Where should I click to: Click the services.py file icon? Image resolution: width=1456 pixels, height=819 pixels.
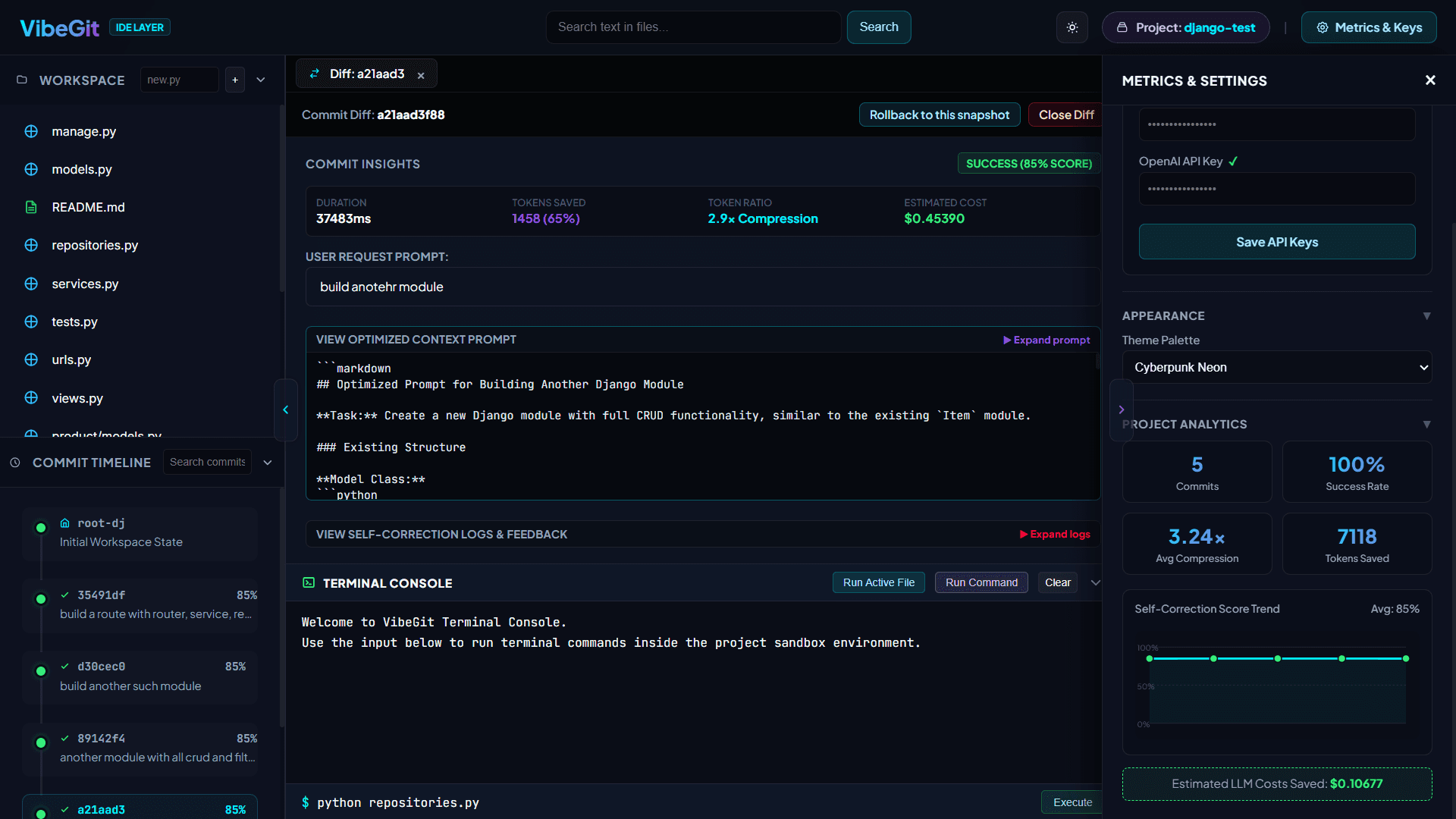[x=31, y=284]
